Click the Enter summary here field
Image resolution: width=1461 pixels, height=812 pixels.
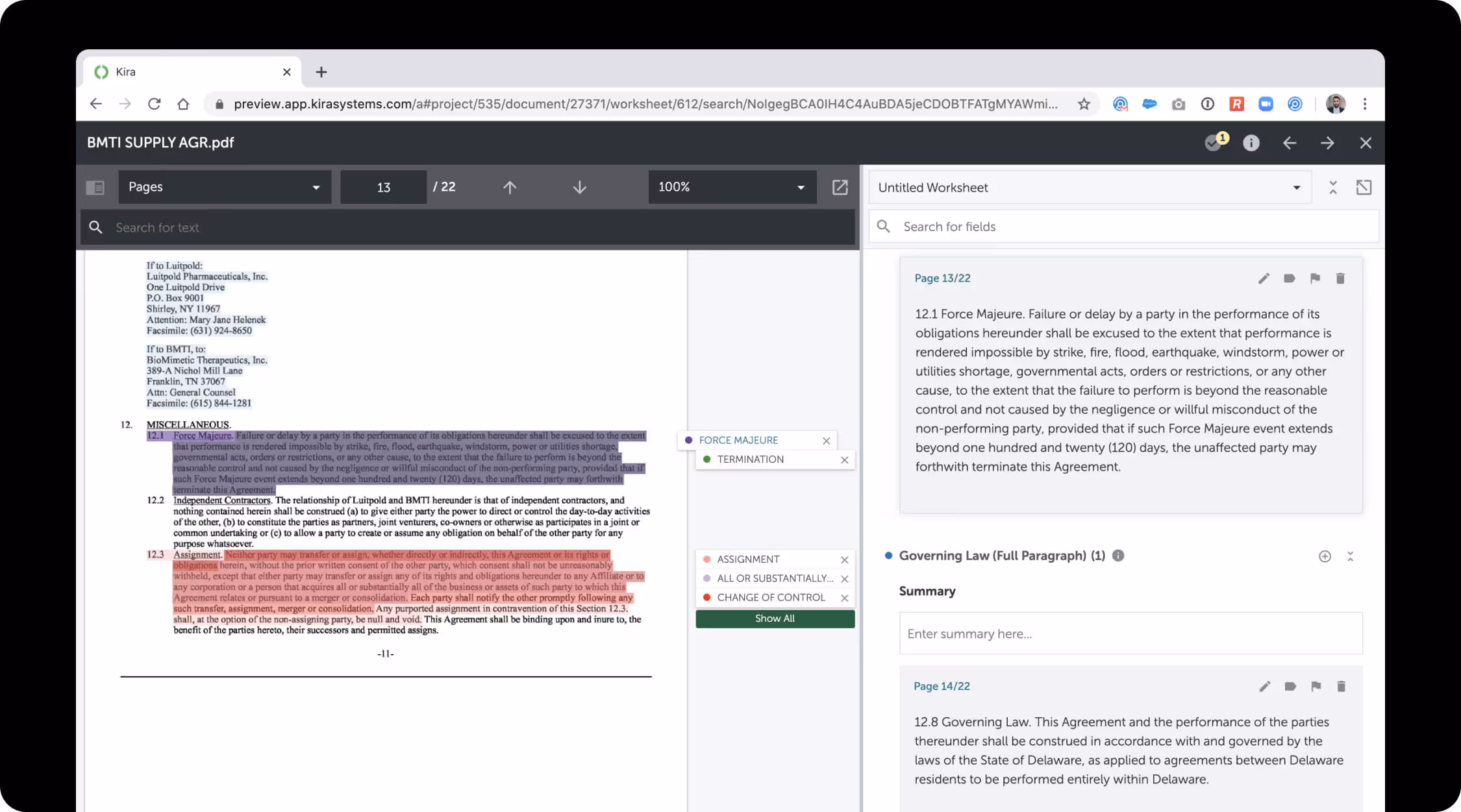click(1130, 634)
